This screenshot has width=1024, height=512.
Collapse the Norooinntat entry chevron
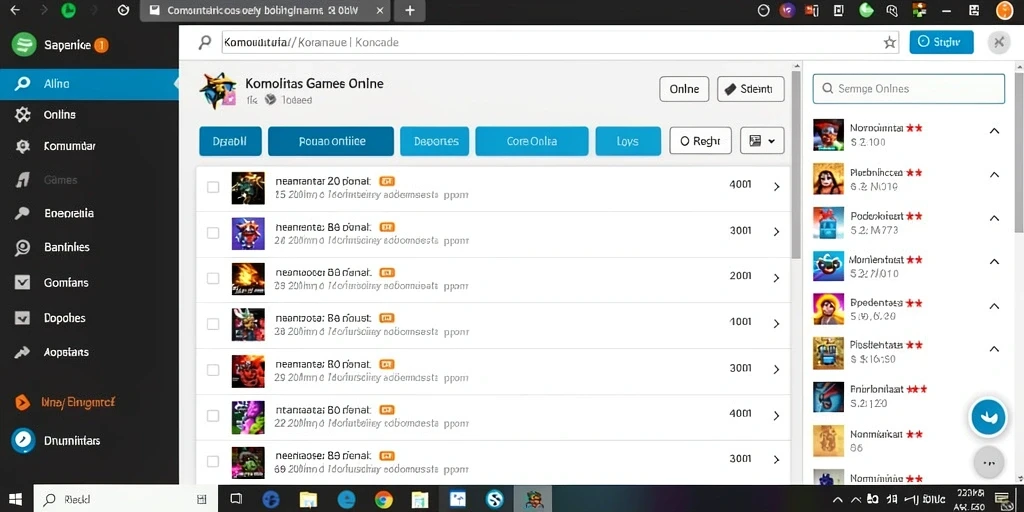pos(994,131)
